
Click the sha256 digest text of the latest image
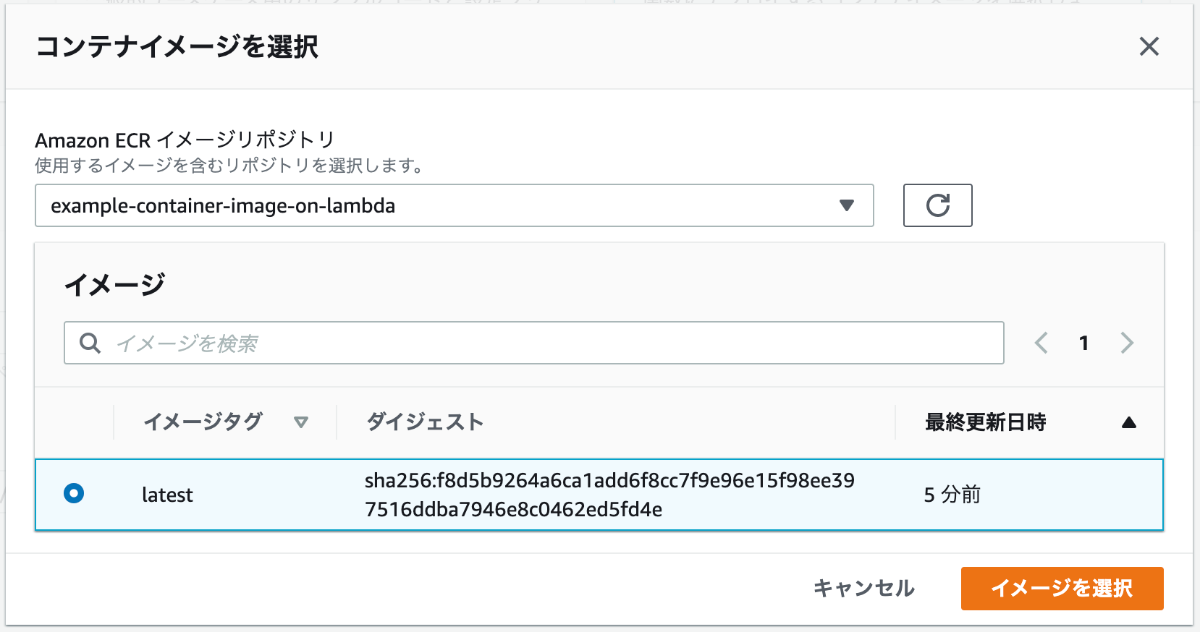pyautogui.click(x=610, y=495)
